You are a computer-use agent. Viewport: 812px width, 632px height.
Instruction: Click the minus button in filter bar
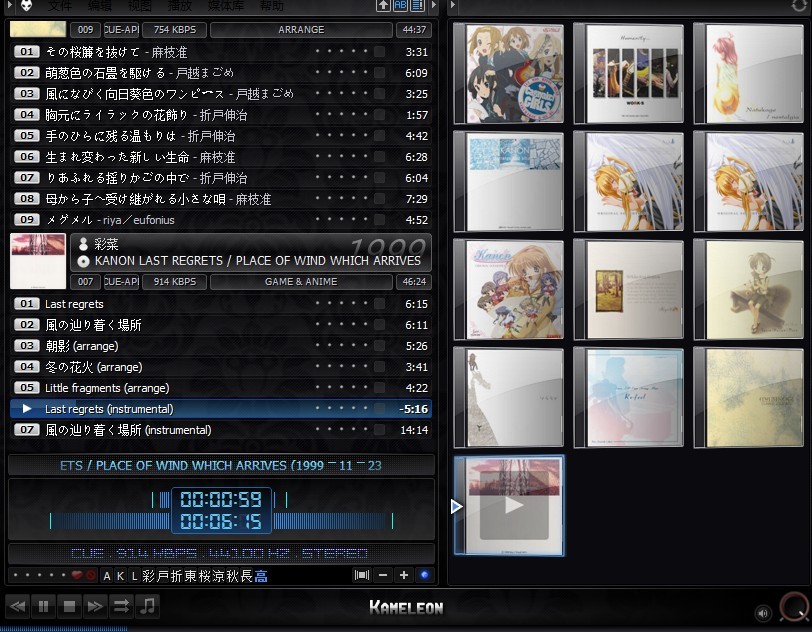point(383,575)
